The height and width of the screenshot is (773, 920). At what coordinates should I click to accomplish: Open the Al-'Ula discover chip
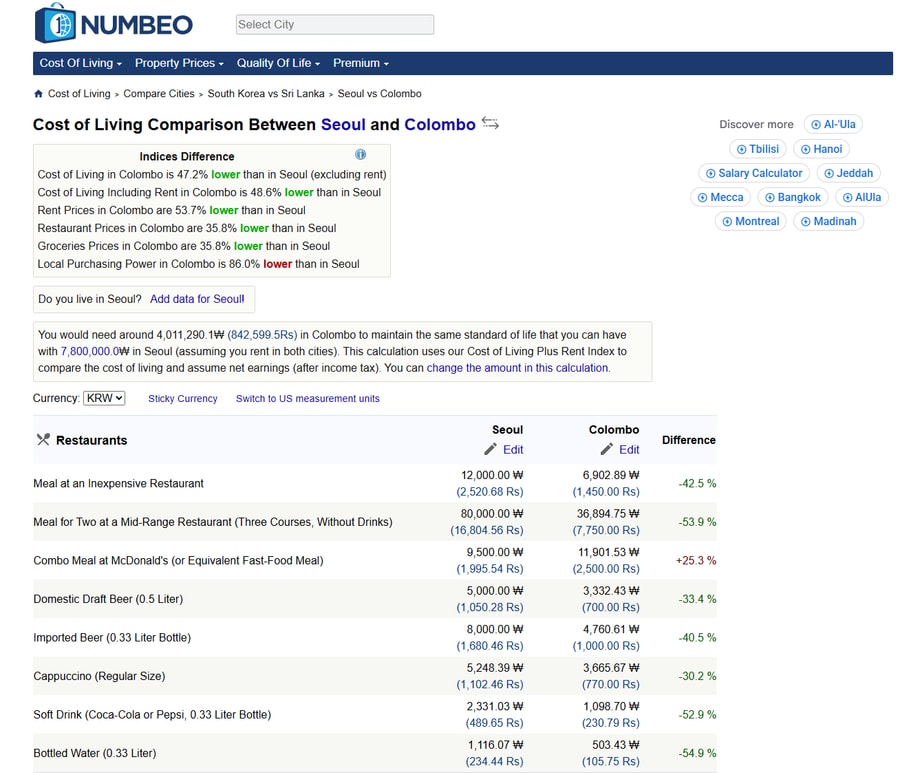[x=833, y=125]
